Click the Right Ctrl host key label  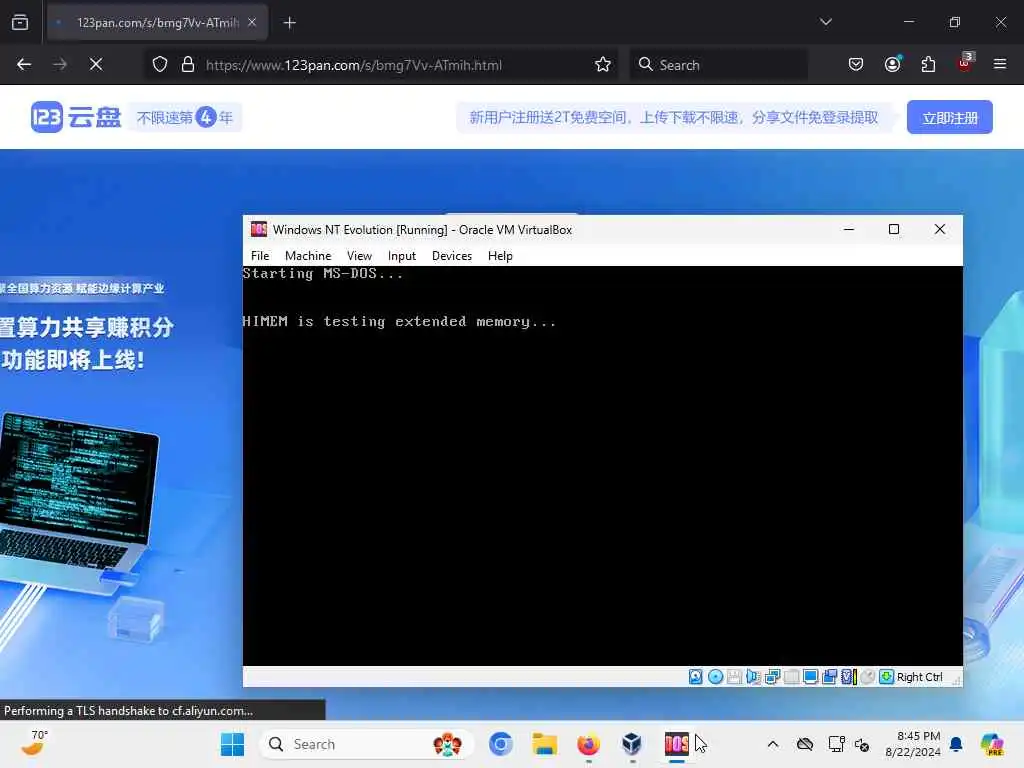[920, 677]
